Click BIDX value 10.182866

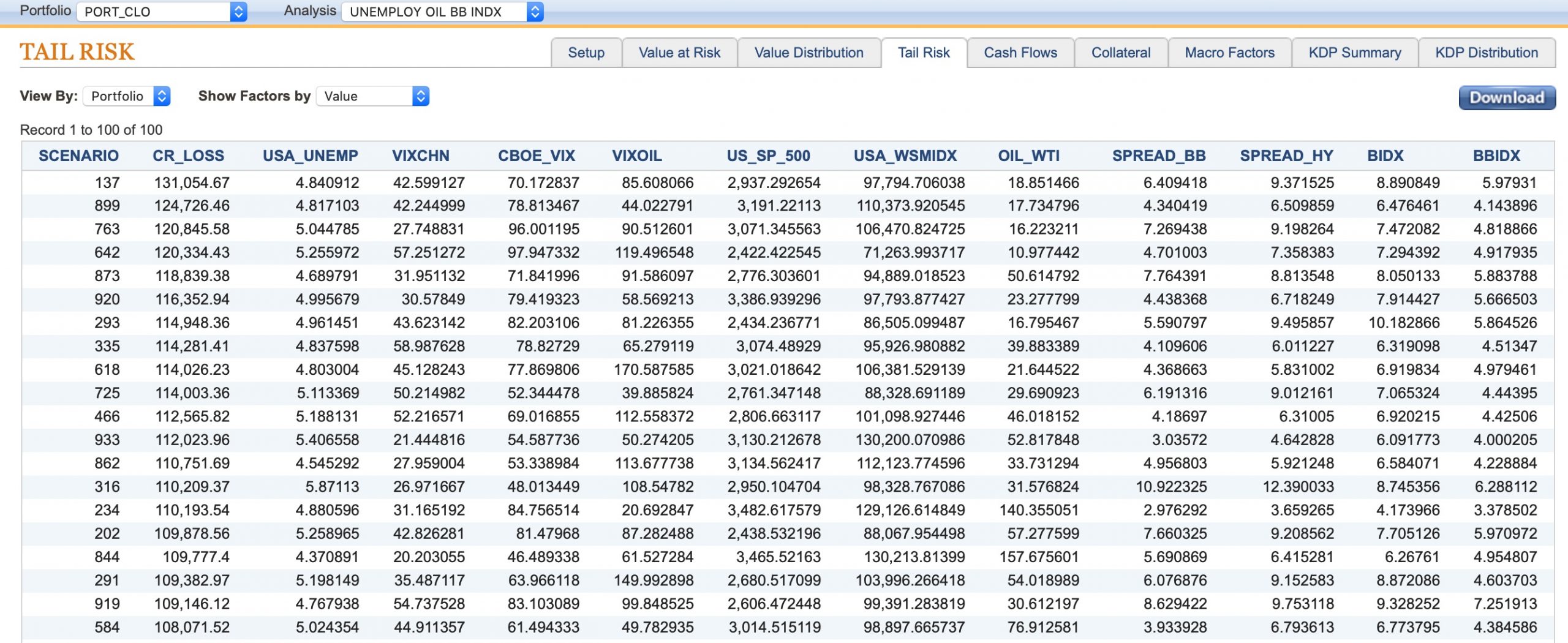pyautogui.click(x=1404, y=323)
